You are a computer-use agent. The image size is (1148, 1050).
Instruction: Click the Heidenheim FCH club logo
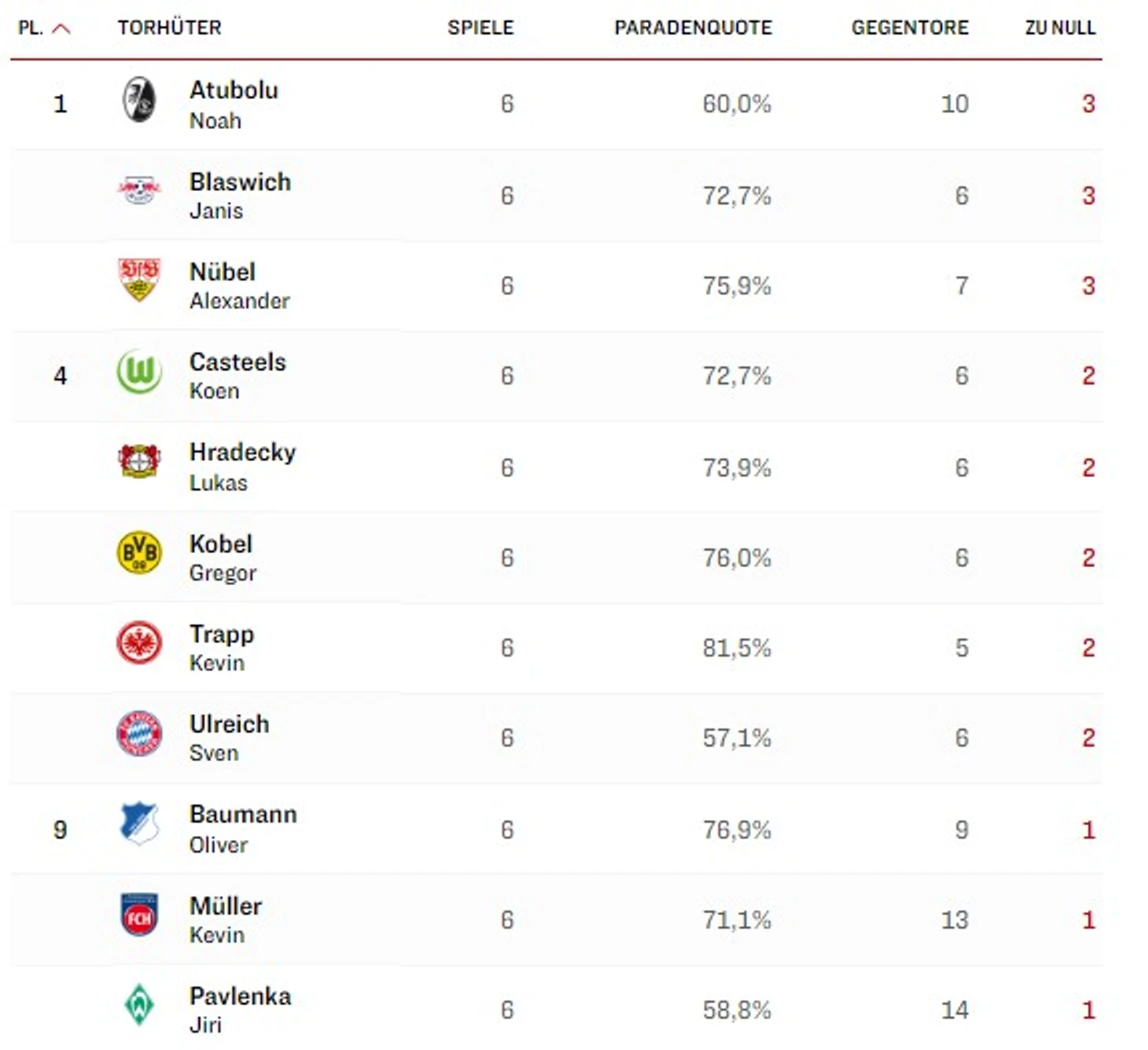coord(139,915)
